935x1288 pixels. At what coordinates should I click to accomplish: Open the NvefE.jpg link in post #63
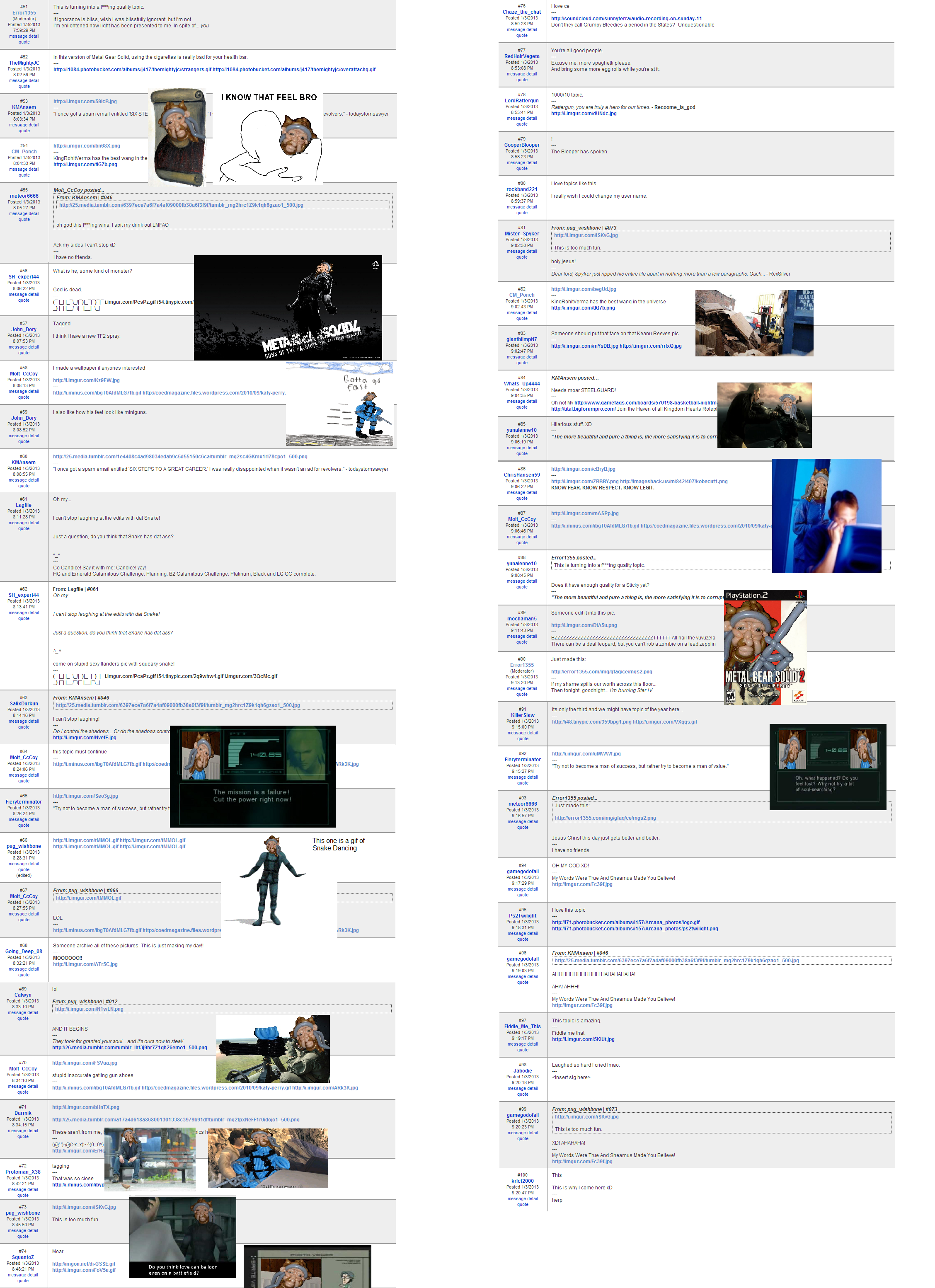[85, 738]
